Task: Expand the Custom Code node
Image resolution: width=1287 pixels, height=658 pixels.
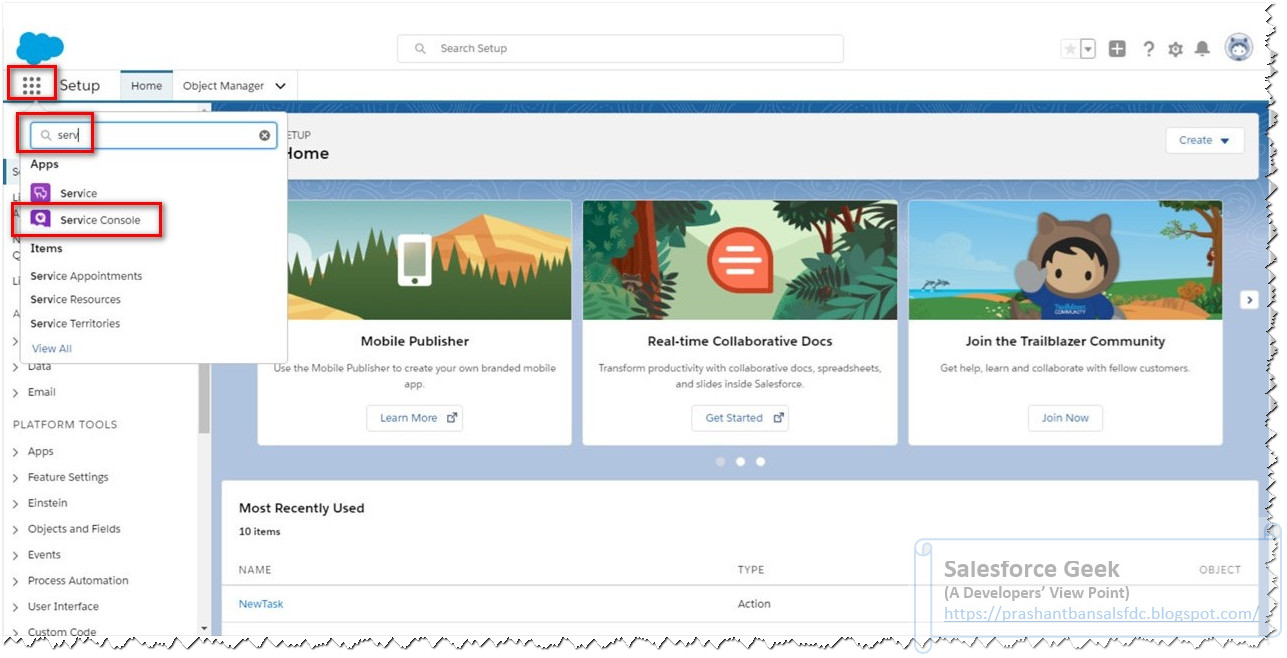Action: pos(16,632)
